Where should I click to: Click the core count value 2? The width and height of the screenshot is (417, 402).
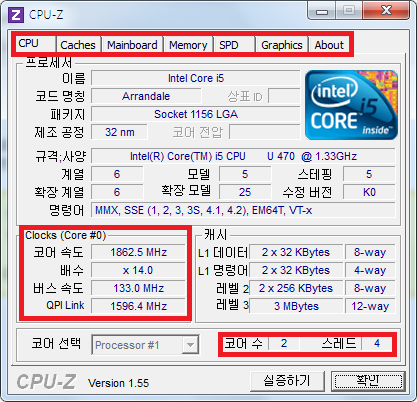284,343
